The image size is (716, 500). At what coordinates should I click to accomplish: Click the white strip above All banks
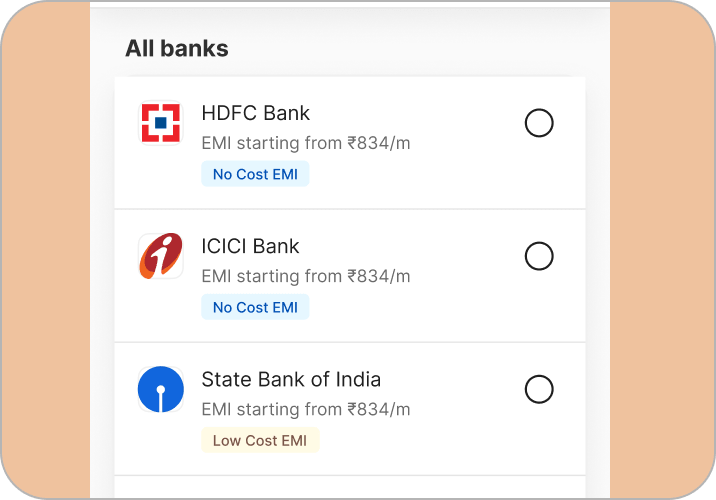350,3
